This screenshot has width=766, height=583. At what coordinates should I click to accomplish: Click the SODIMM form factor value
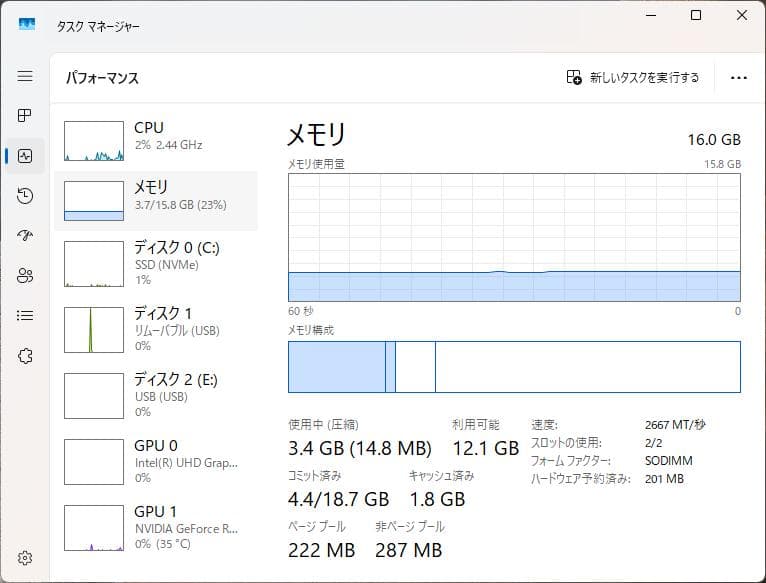tap(668, 461)
